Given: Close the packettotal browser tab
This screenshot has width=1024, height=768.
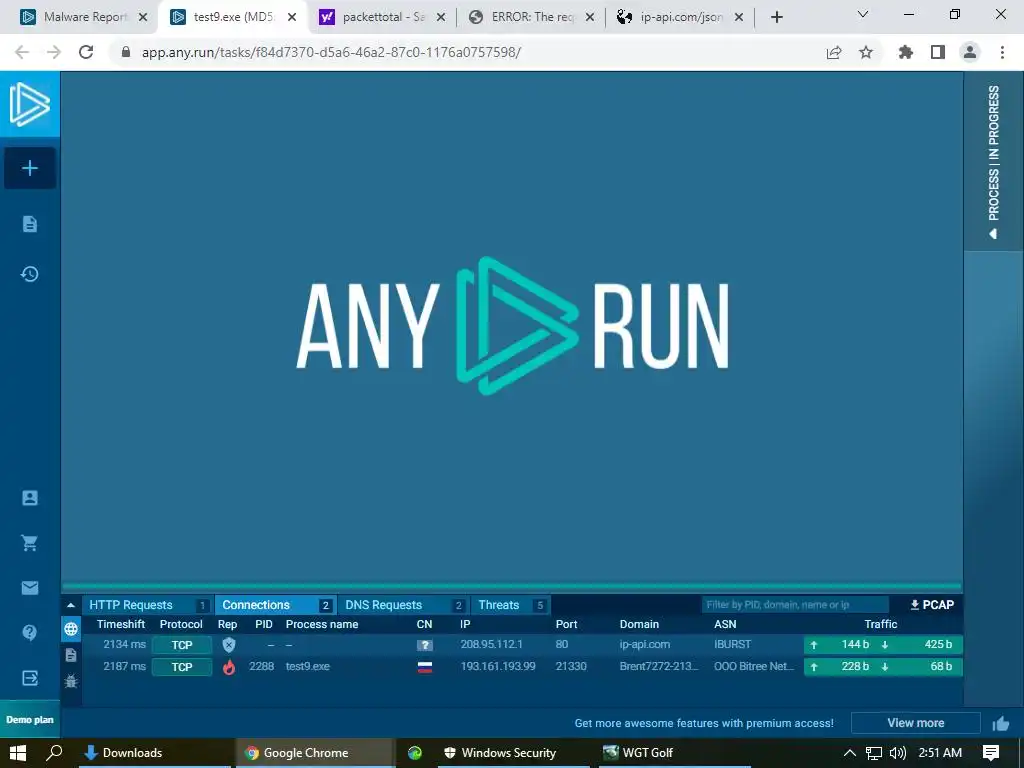Looking at the screenshot, I should tap(441, 18).
